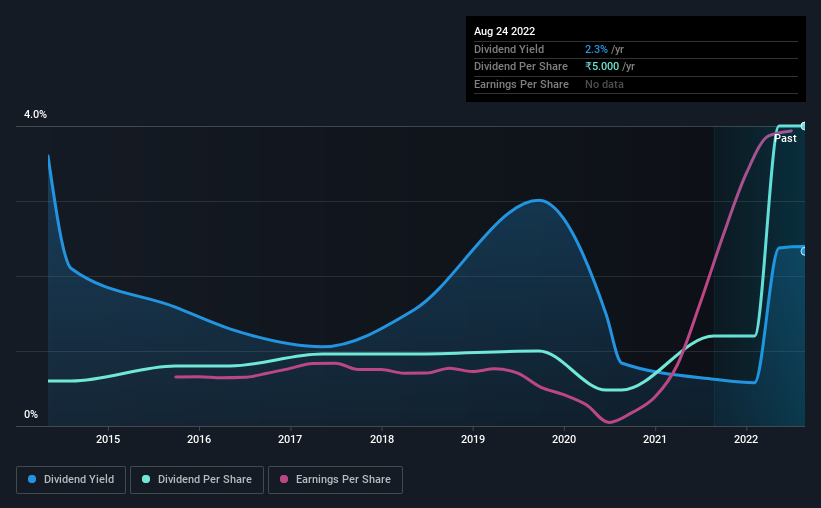Toggle the Dividend Per Share legend series
Image resolution: width=821 pixels, height=508 pixels.
tap(197, 480)
